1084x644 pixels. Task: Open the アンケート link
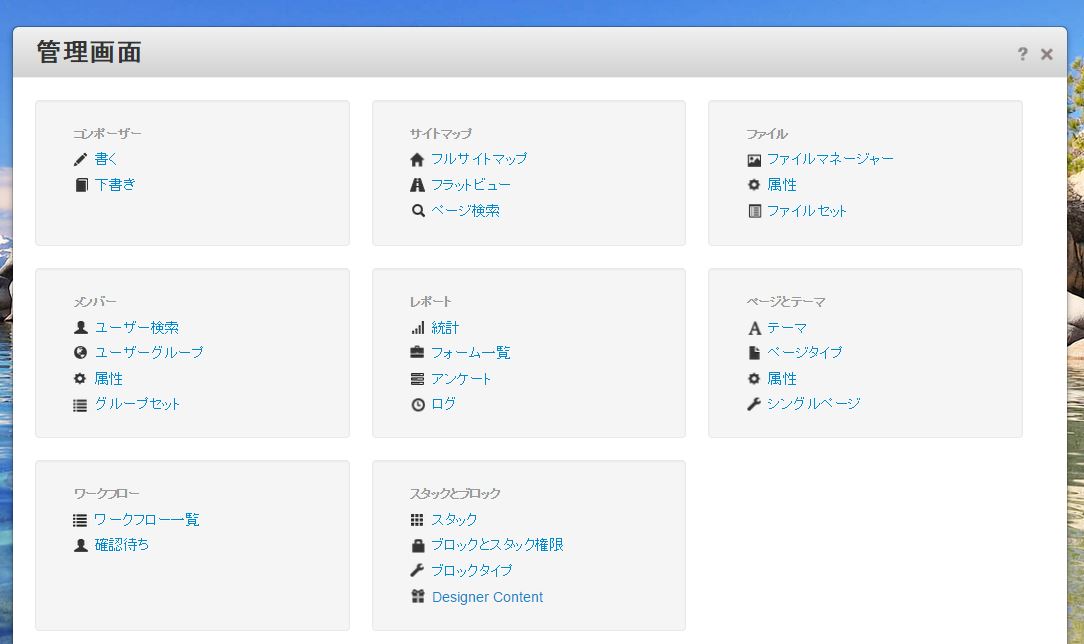coord(461,379)
